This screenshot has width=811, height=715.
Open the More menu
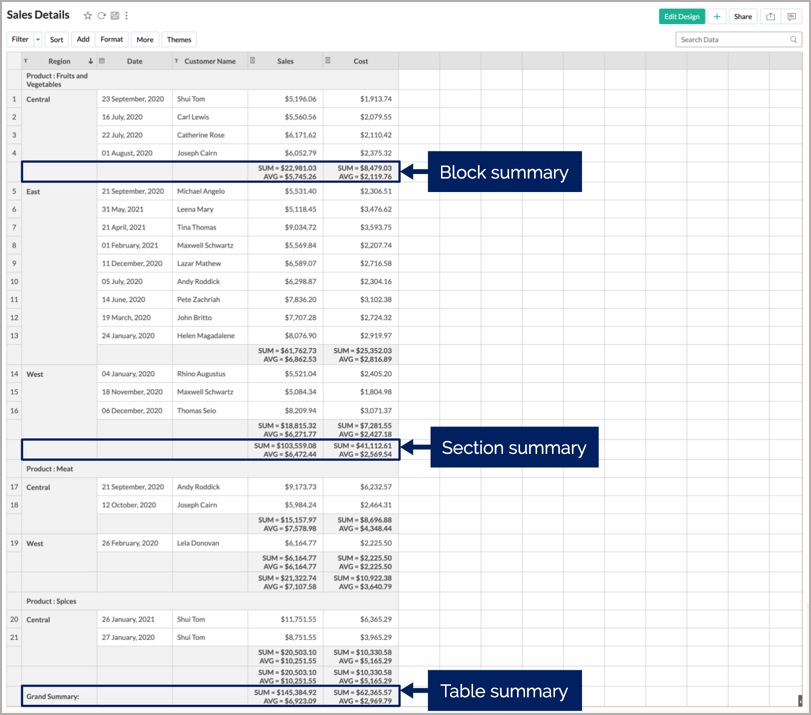click(x=145, y=39)
